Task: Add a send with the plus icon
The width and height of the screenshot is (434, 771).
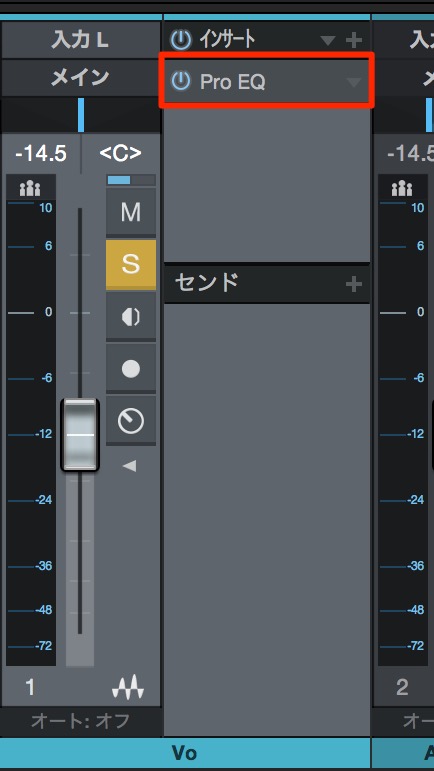Action: 354,284
